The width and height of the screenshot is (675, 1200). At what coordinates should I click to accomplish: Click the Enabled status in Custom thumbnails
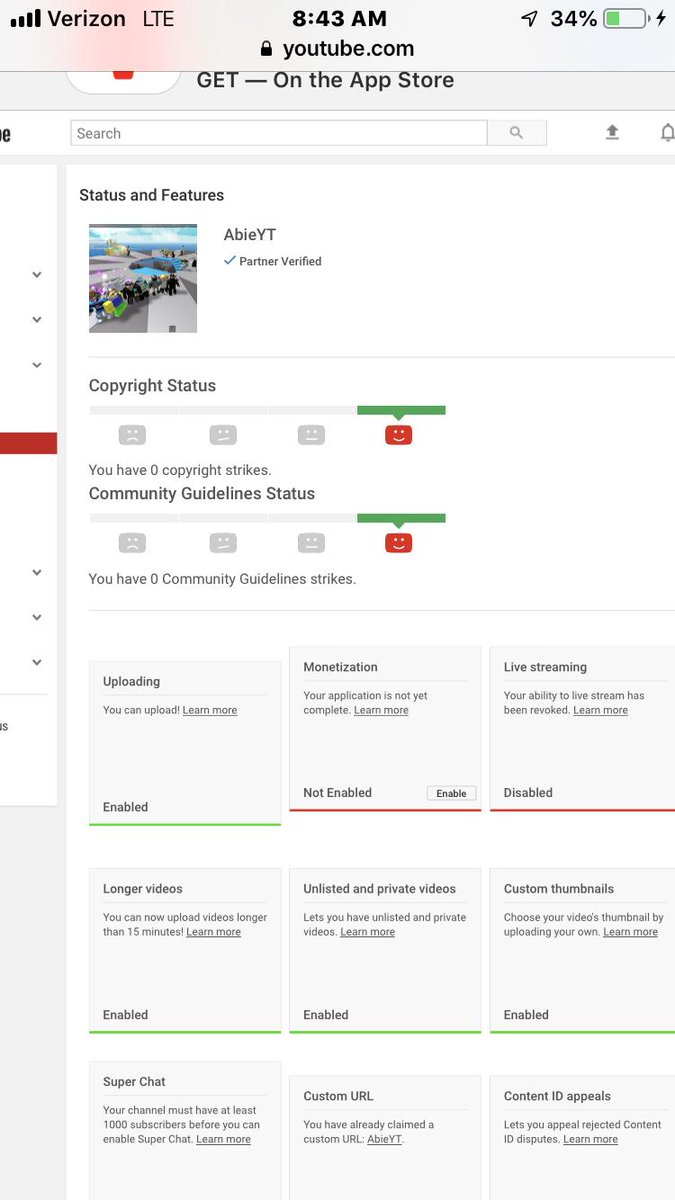(x=526, y=1015)
